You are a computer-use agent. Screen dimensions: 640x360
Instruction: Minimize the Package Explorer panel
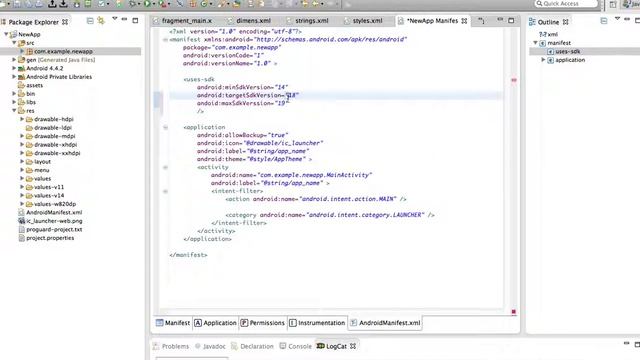[x=124, y=19]
